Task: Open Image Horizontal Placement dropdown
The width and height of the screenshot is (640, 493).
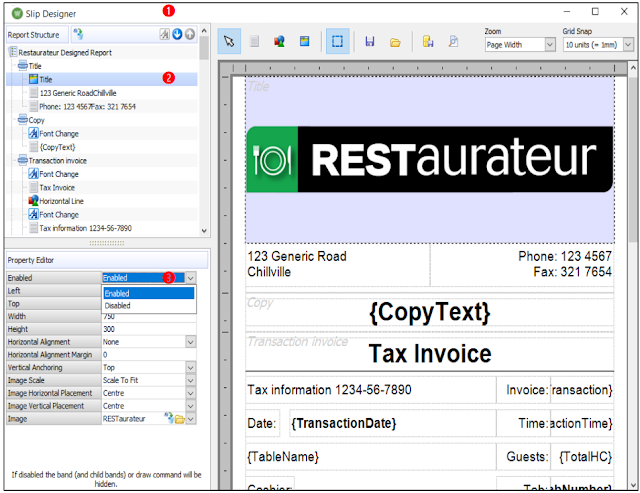Action: pyautogui.click(x=191, y=393)
